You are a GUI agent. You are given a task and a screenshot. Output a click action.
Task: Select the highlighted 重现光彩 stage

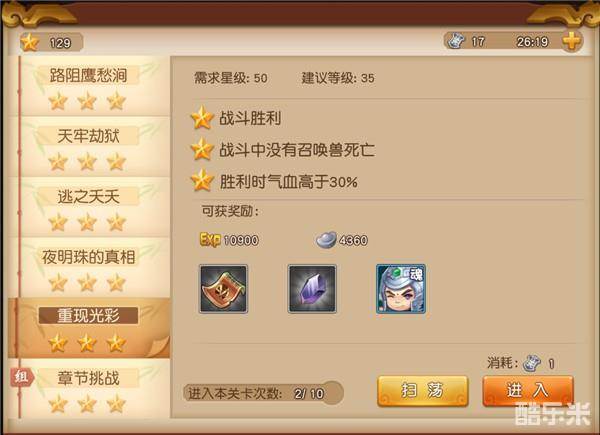click(89, 328)
